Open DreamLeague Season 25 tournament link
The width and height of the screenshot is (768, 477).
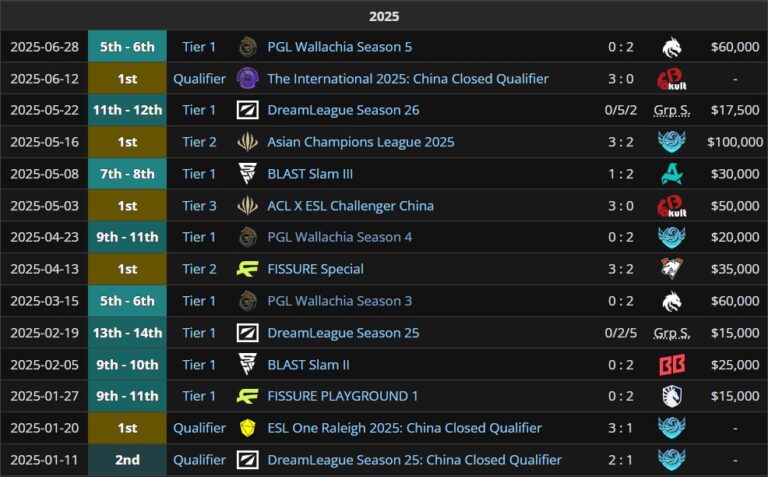[x=343, y=333]
